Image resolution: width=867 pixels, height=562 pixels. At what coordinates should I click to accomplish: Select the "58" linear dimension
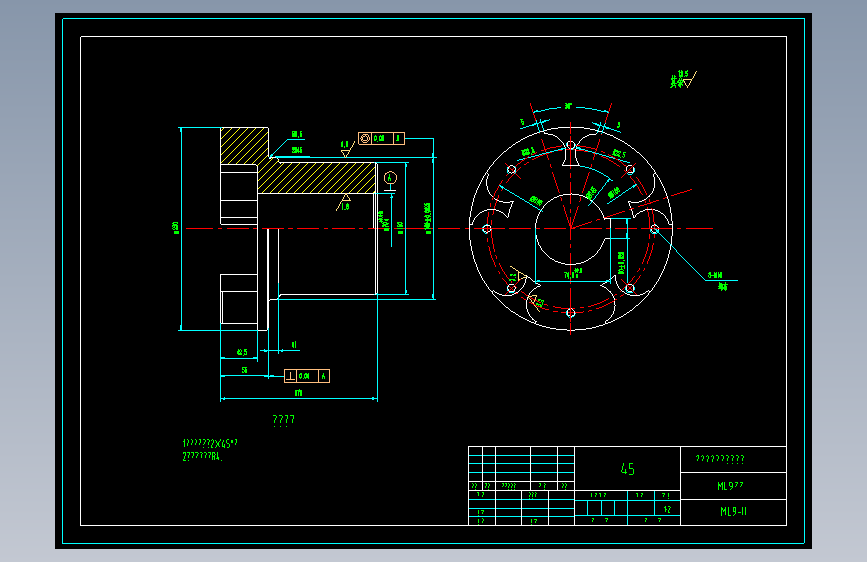244,370
